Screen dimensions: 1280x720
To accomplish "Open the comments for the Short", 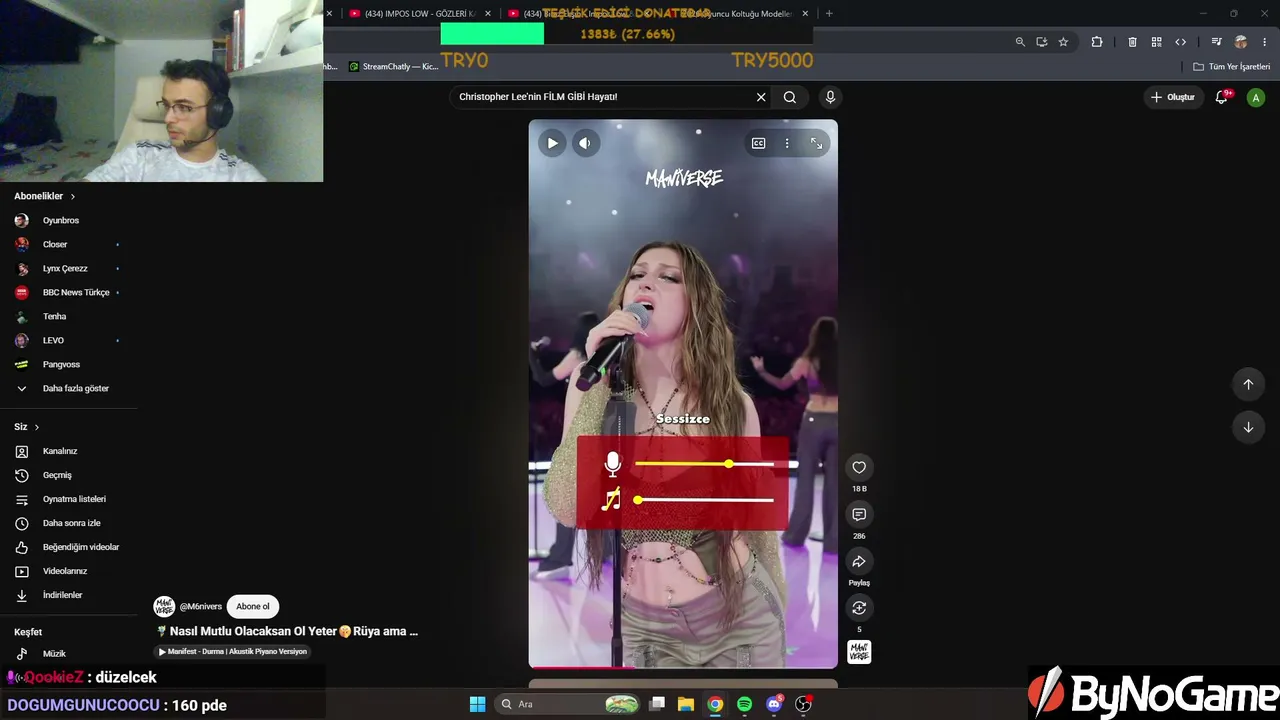I will 859,514.
